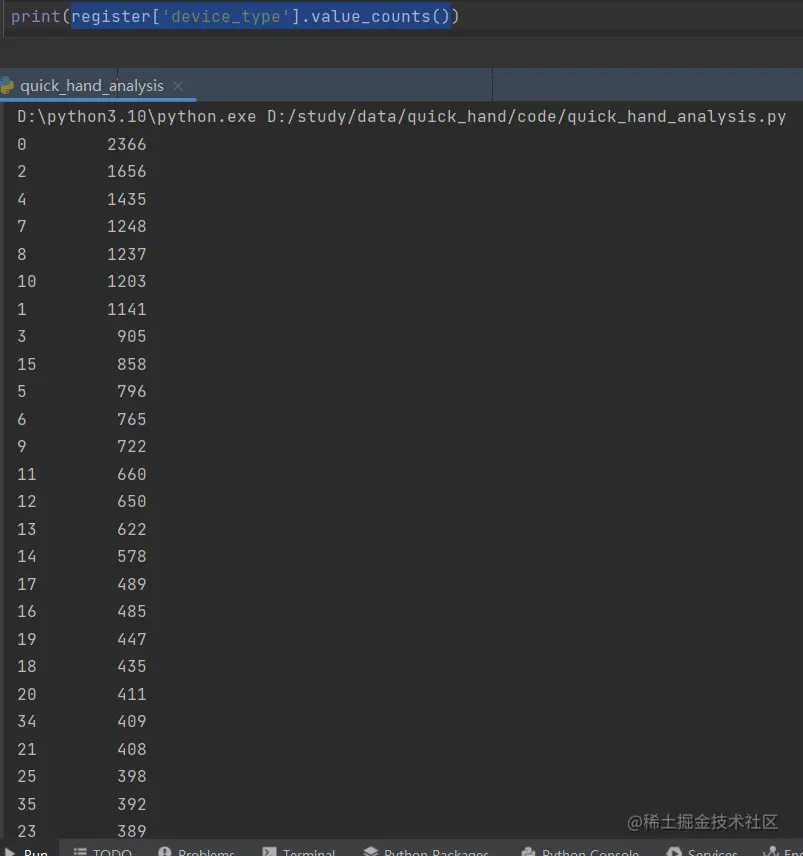Click the count value 1656
803x856 pixels.
pyautogui.click(x=127, y=171)
